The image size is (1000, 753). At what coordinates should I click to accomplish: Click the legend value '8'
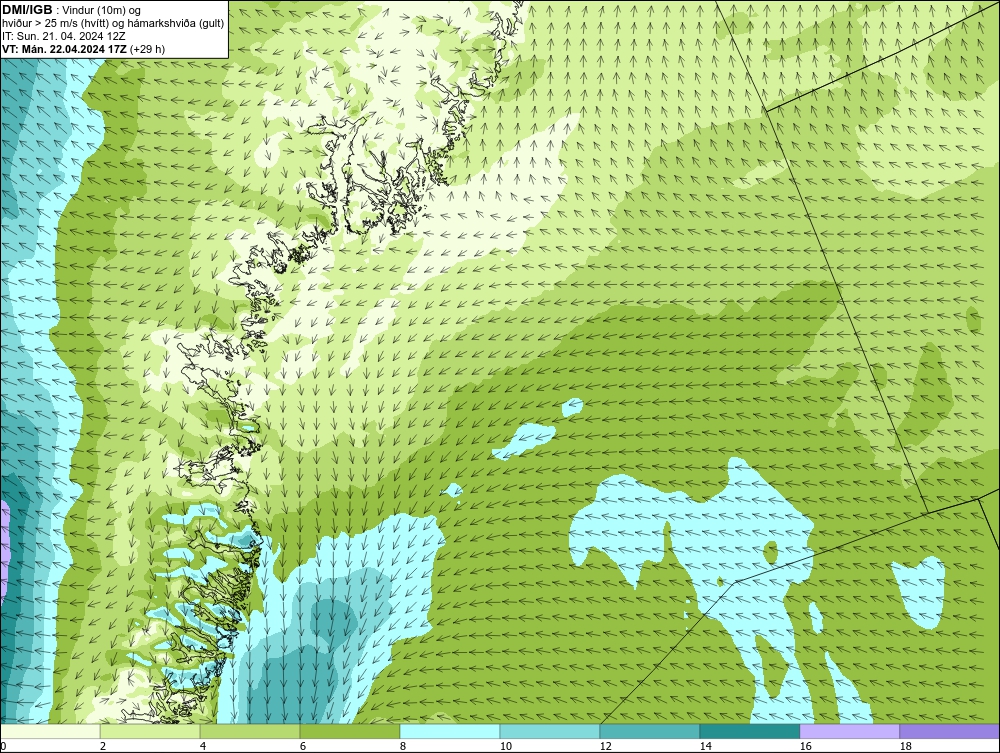(x=402, y=746)
